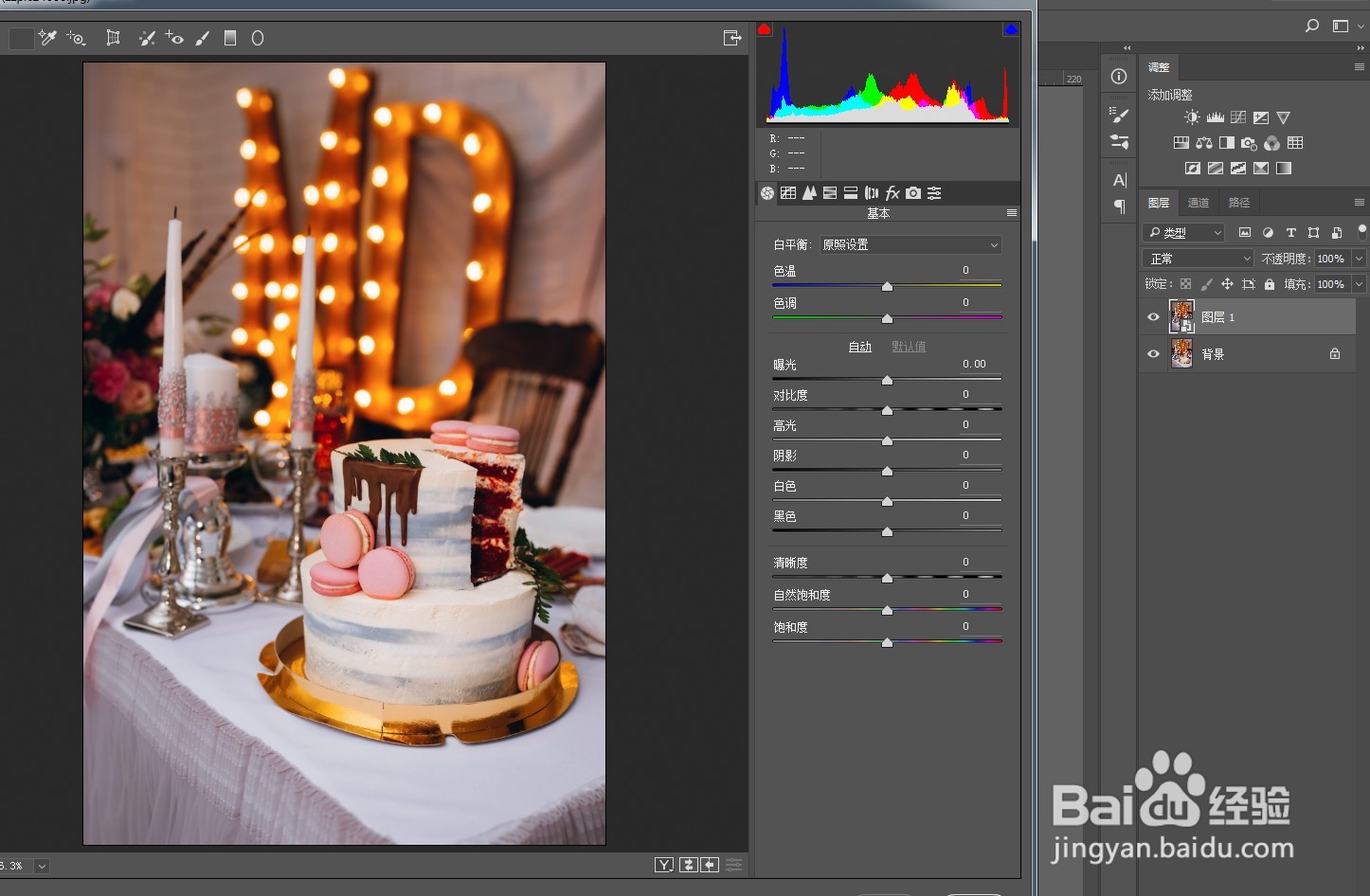The height and width of the screenshot is (896, 1370).
Task: Toggle layer filtering on/off switch
Action: (x=1362, y=231)
